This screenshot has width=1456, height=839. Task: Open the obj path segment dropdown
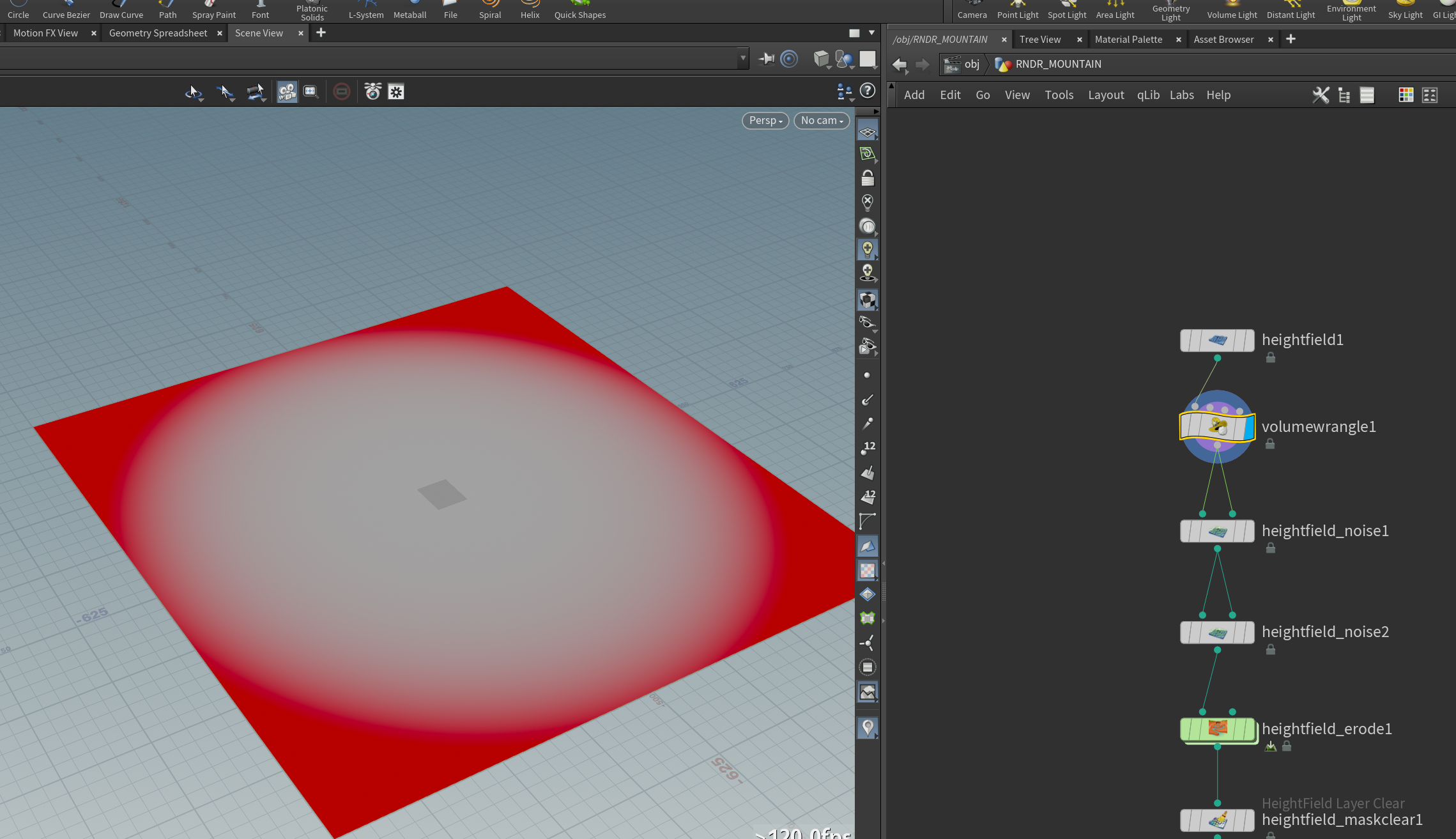(x=963, y=65)
